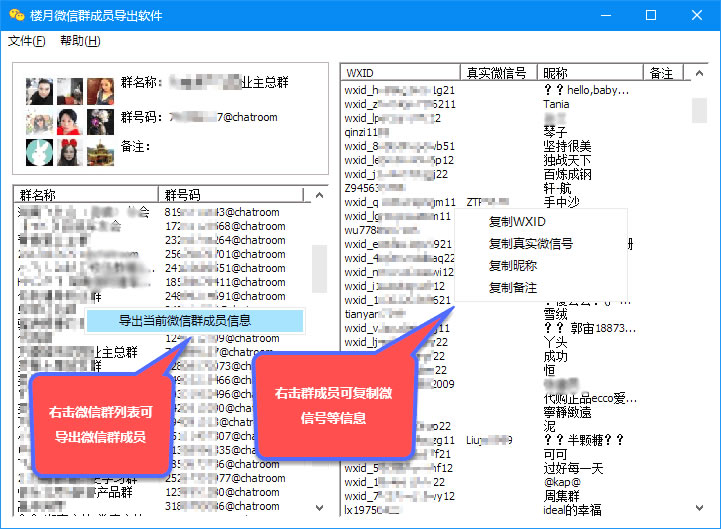Select member nicknamed 雪绒
The height and width of the screenshot is (529, 721).
(x=555, y=314)
